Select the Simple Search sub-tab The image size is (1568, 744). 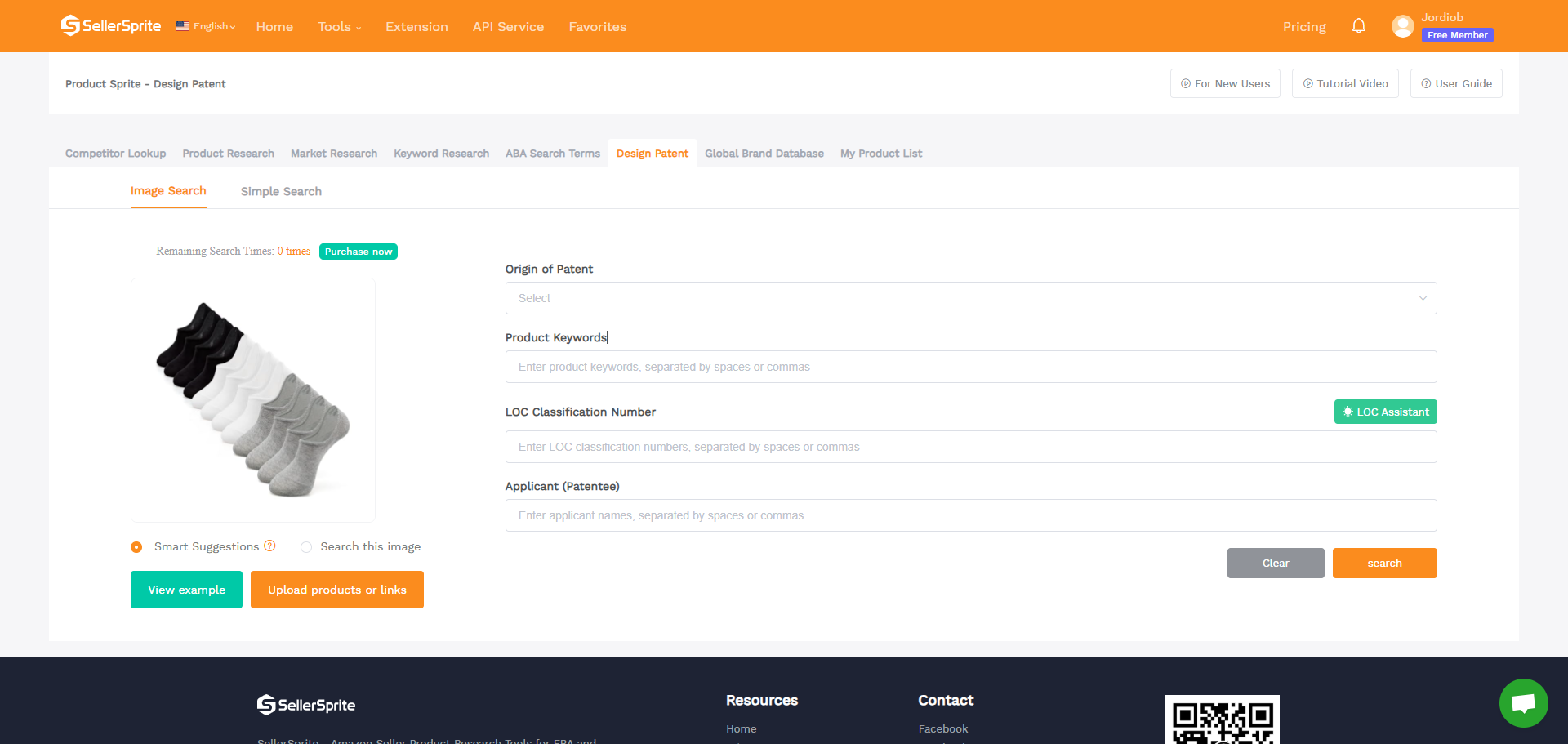pyautogui.click(x=281, y=191)
